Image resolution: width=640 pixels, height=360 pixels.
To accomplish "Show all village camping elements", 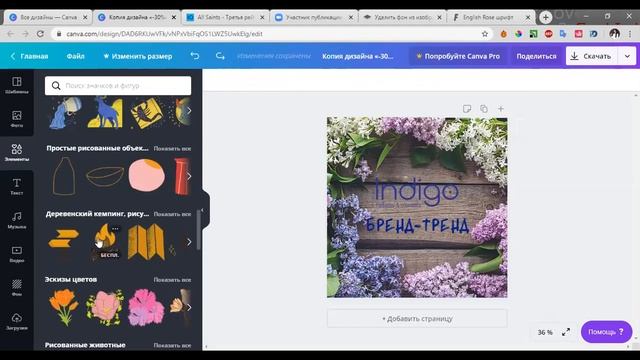I will [172, 214].
